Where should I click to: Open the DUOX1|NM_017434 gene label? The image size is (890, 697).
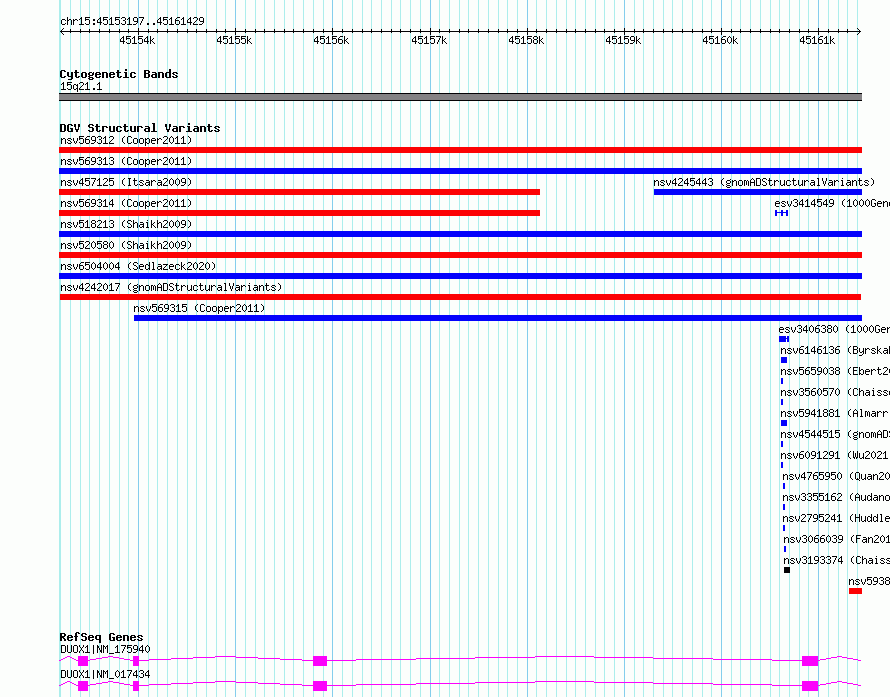pyautogui.click(x=105, y=674)
